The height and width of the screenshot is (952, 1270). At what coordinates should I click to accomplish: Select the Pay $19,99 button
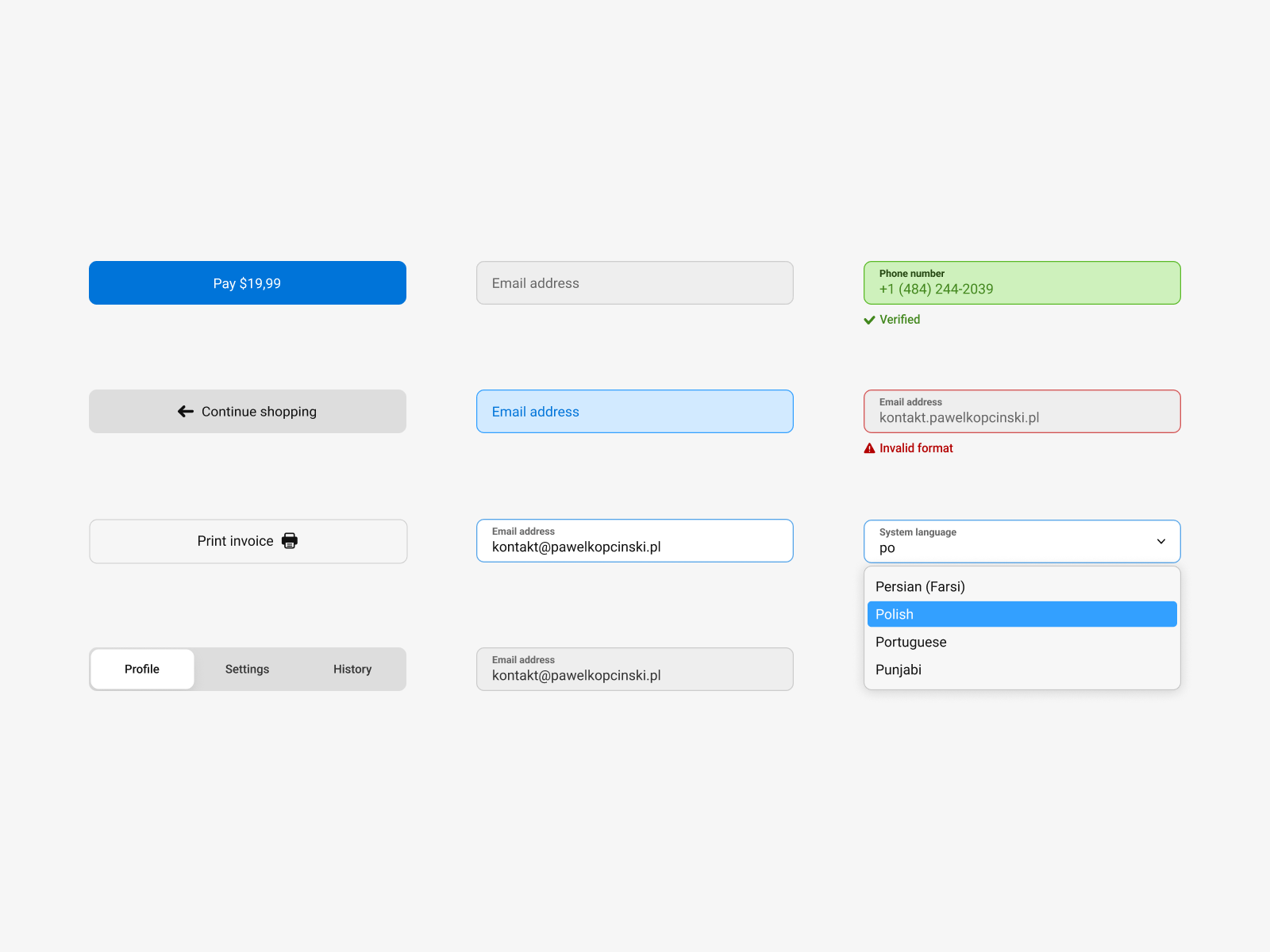pos(247,282)
